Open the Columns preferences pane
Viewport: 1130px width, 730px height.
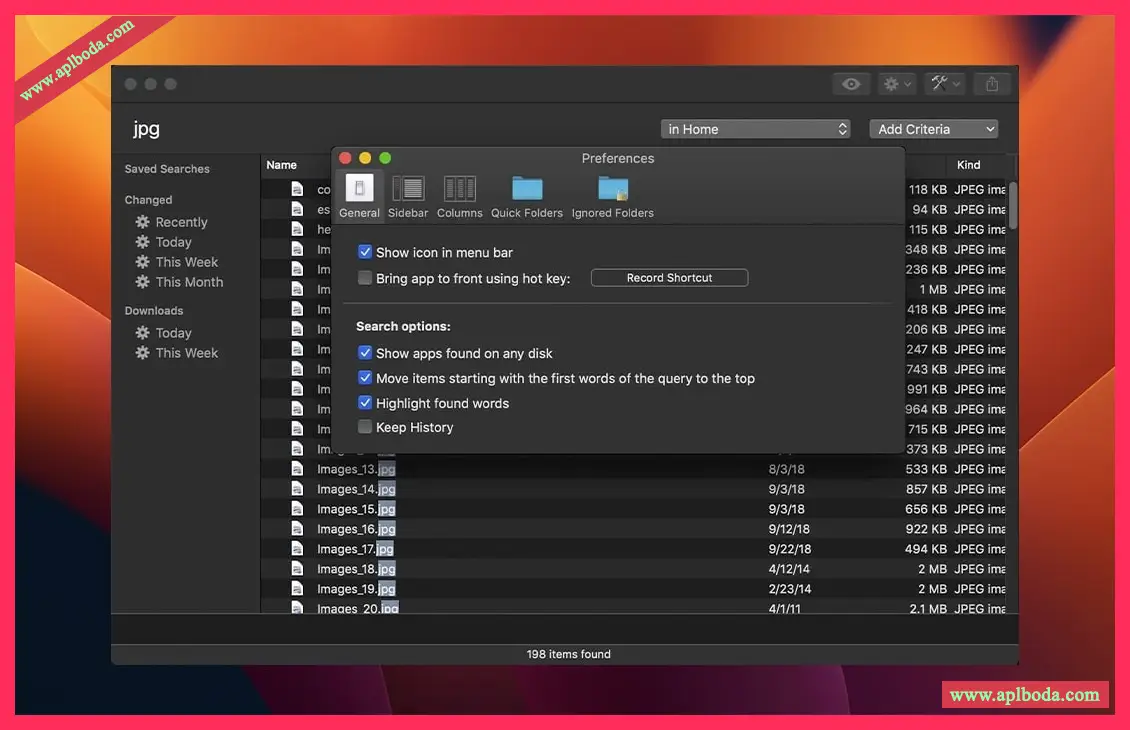click(x=459, y=196)
